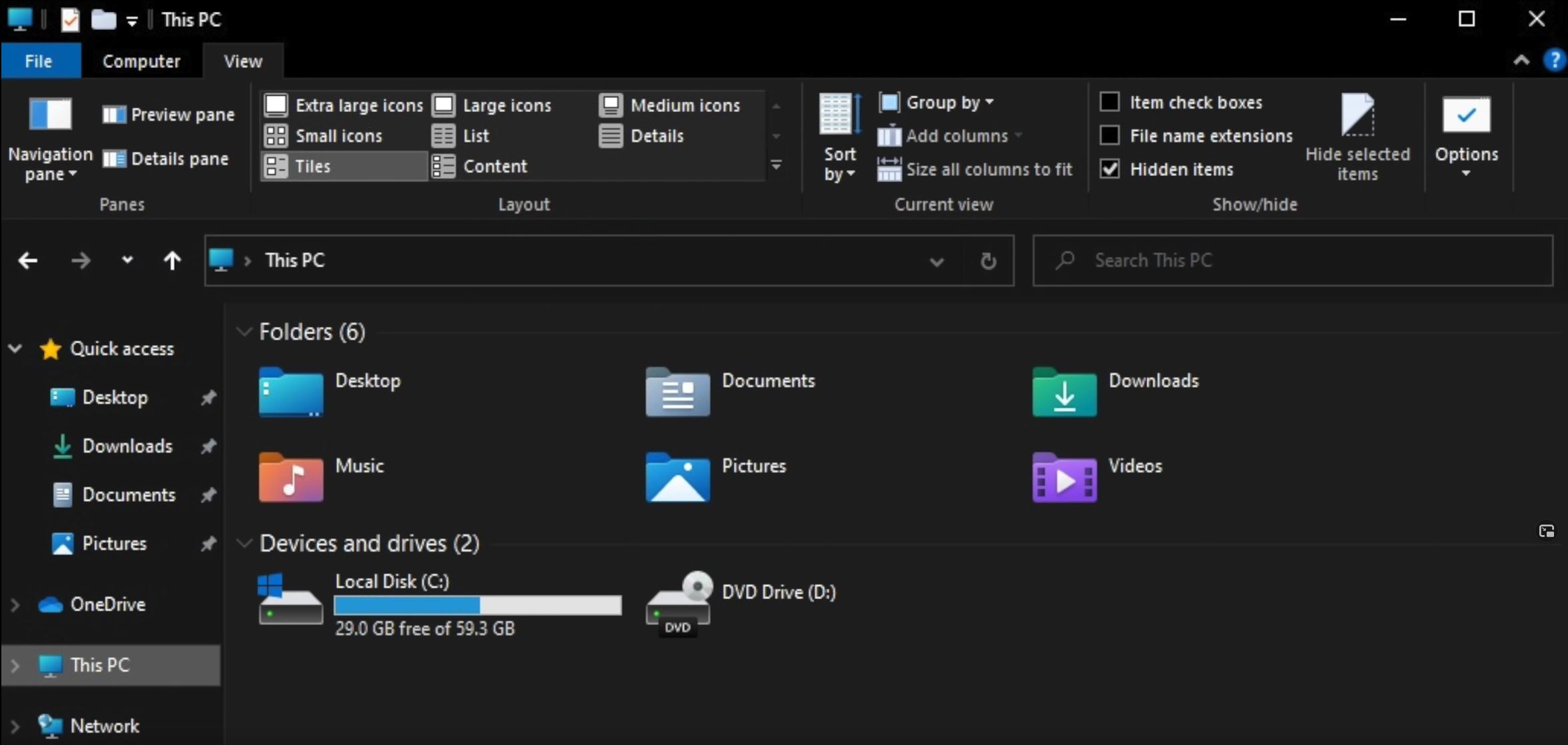The height and width of the screenshot is (745, 1568).
Task: Go up one folder level
Action: tap(172, 261)
